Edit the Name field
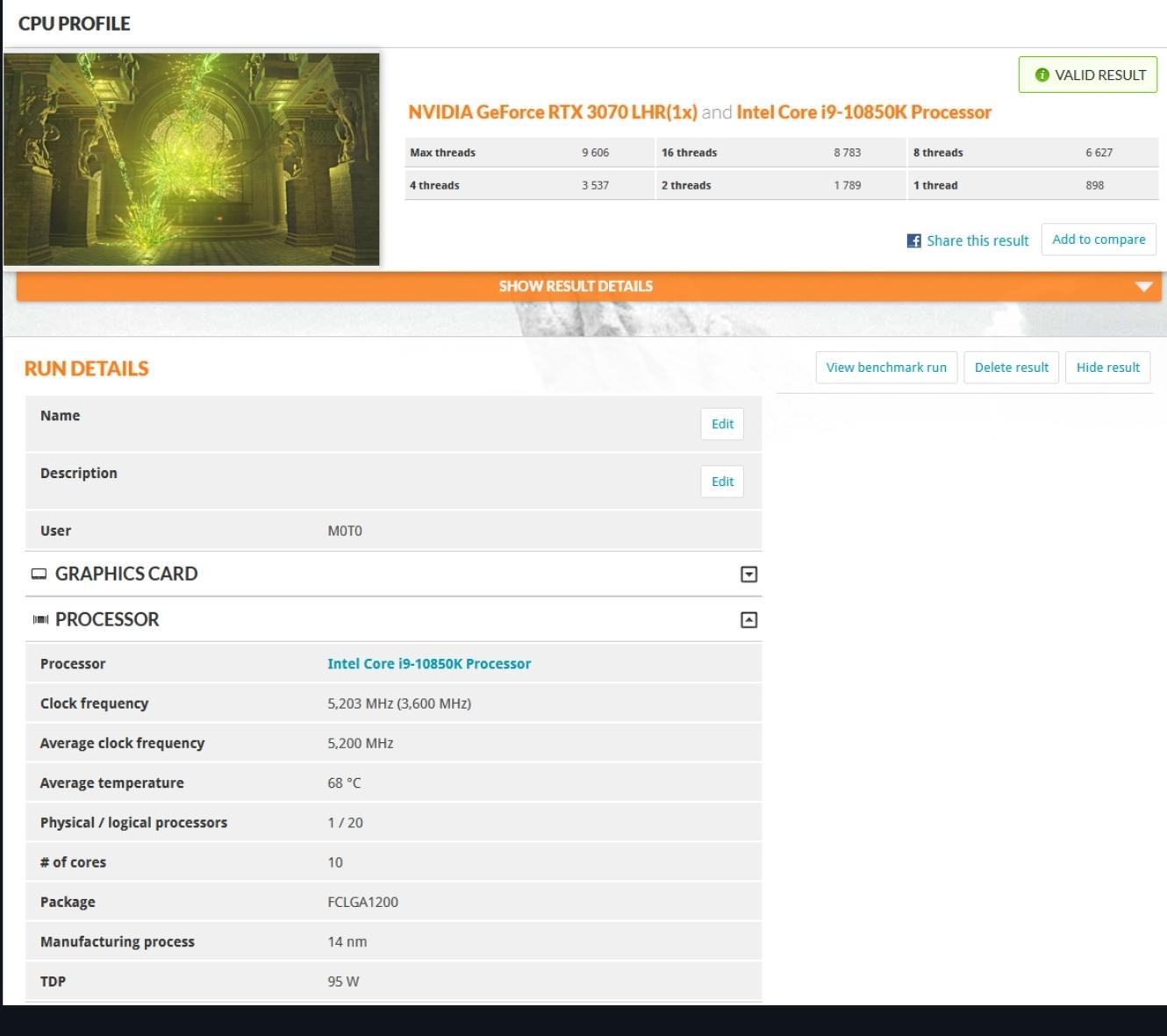The width and height of the screenshot is (1167, 1036). click(x=722, y=424)
